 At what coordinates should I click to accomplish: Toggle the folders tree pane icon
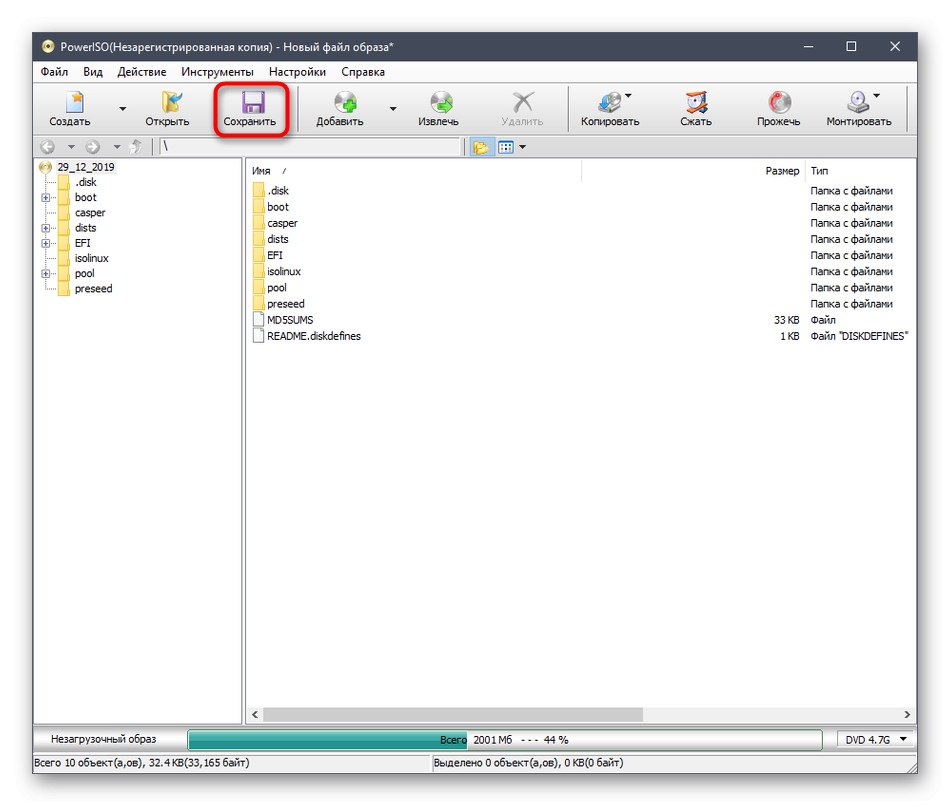(480, 147)
